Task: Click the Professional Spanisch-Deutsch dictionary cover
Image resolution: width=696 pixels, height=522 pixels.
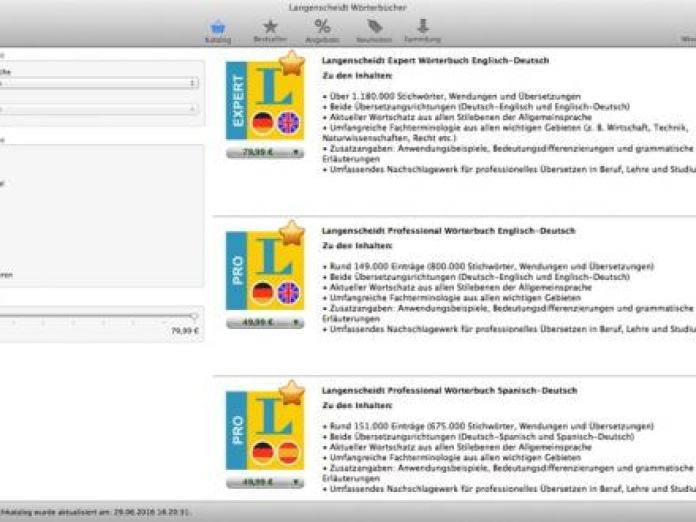Action: [x=265, y=431]
